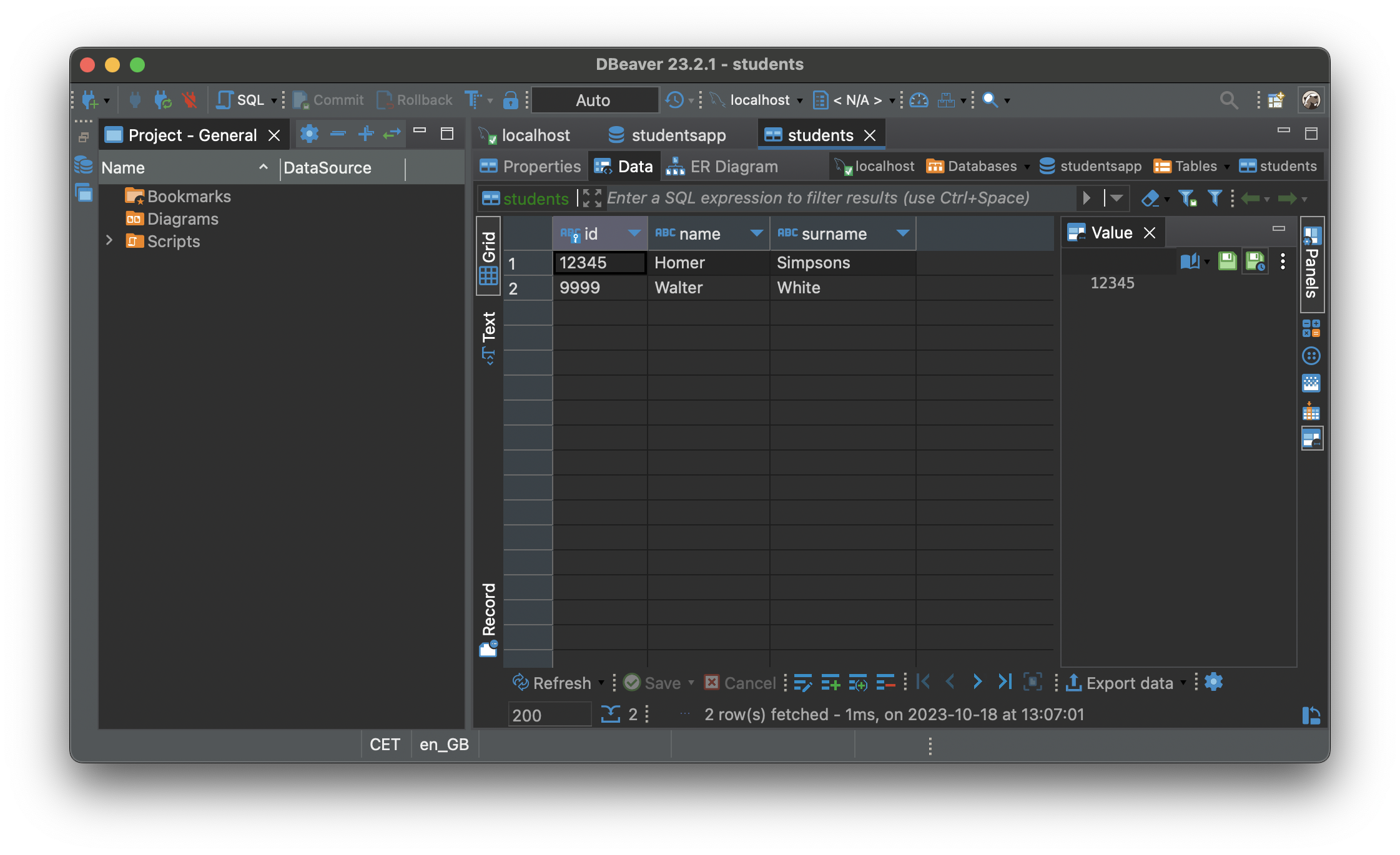Open filter history dropdown arrow
1400x855 pixels.
(1117, 198)
